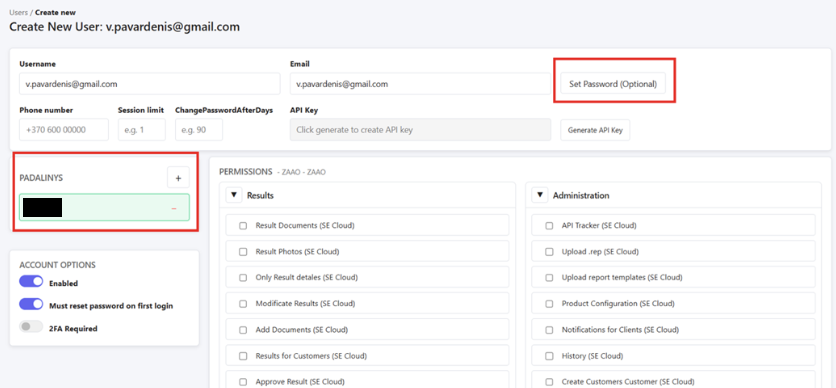Check Upload .rep (SE Cloud)

549,252
